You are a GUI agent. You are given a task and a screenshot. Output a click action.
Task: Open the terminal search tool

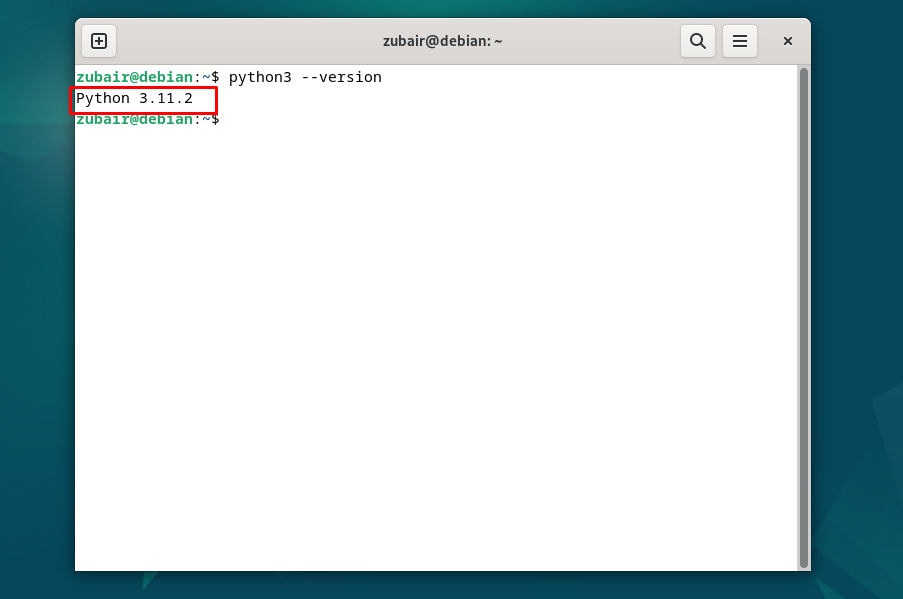697,41
